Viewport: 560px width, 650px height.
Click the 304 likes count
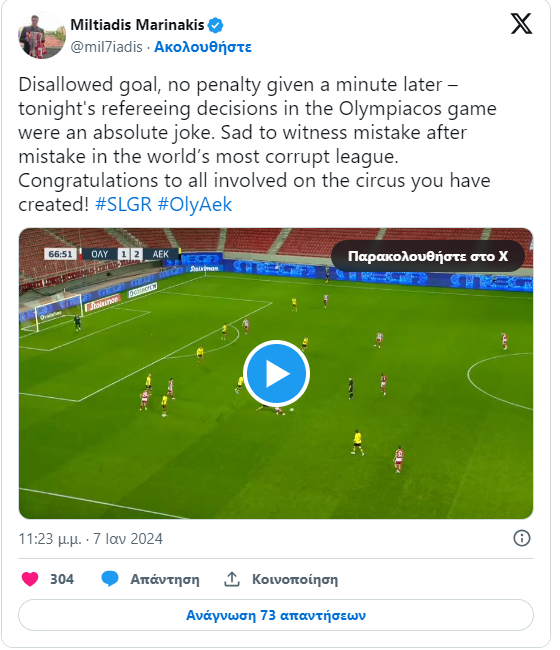tap(62, 579)
